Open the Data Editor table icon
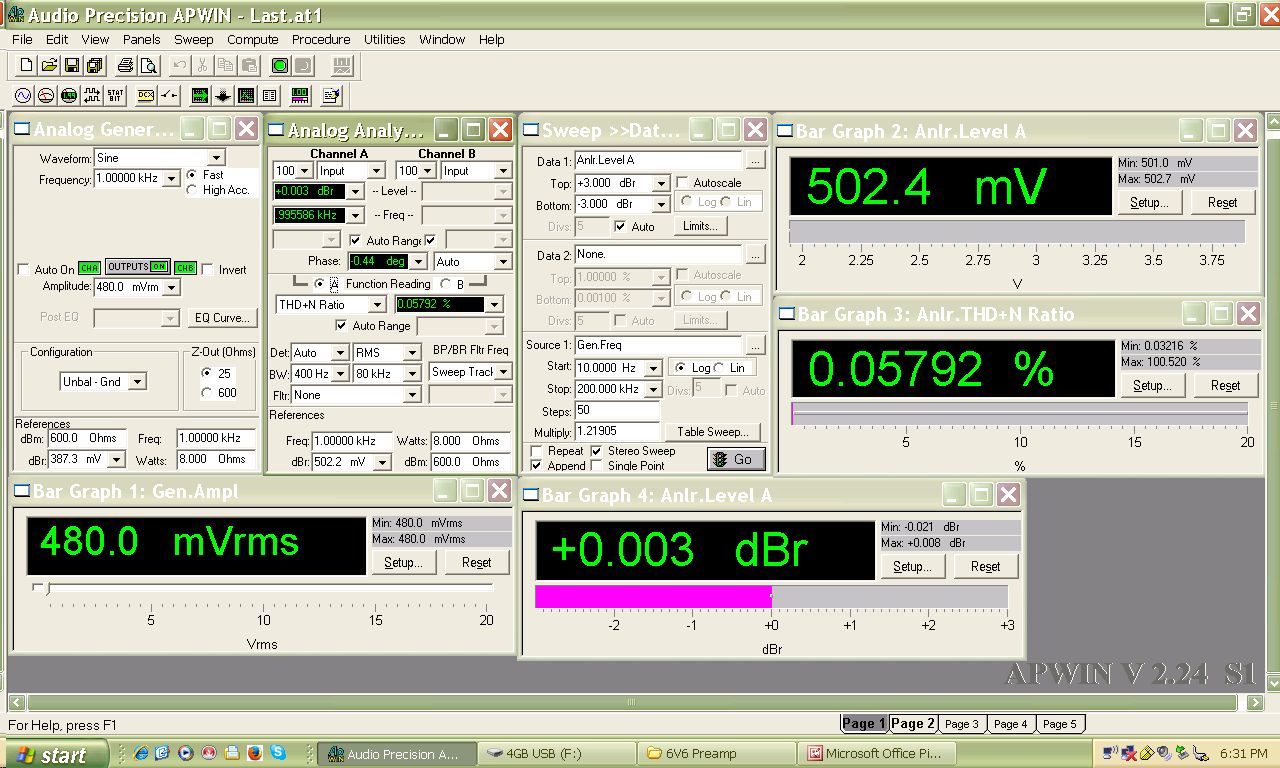Image resolution: width=1280 pixels, height=768 pixels. (x=269, y=96)
